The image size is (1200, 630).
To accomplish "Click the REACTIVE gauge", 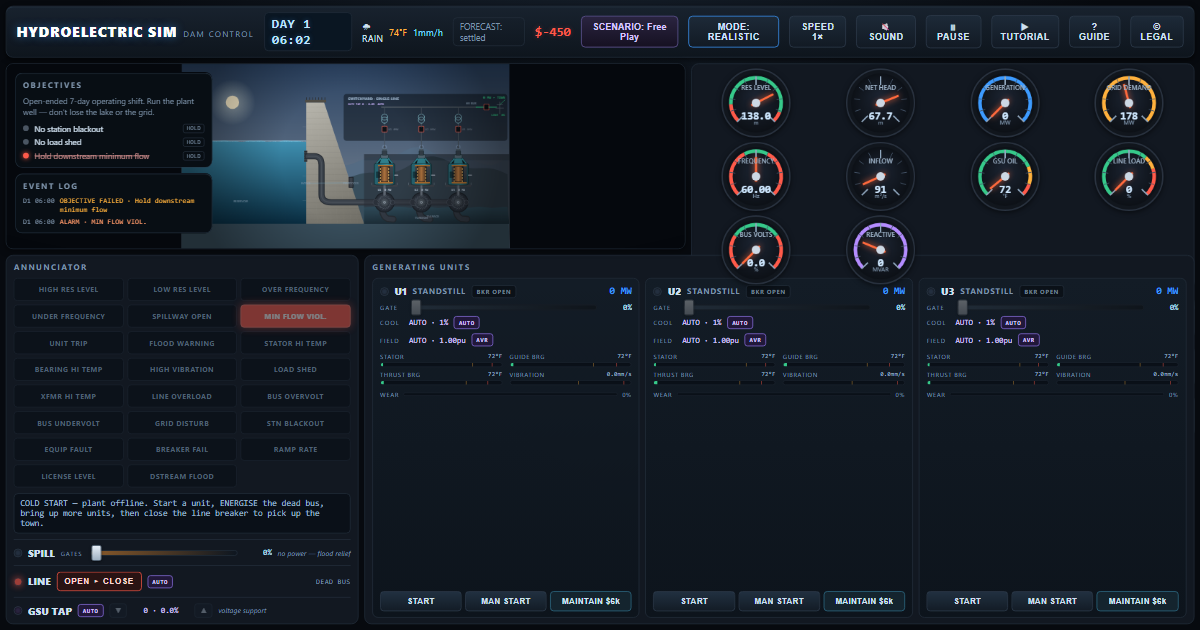I will (x=881, y=251).
